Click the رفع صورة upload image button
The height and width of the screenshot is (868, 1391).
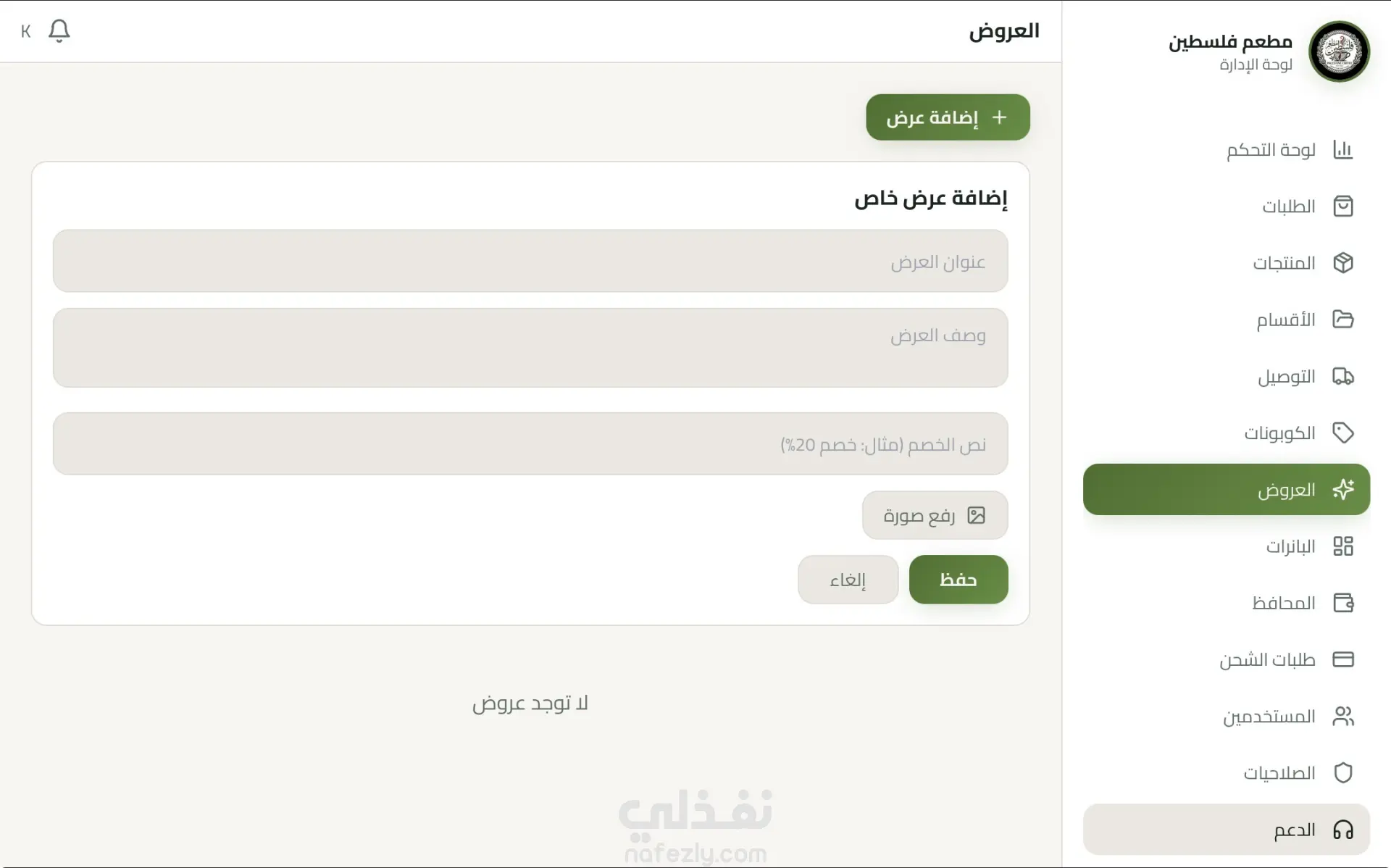[x=934, y=515]
